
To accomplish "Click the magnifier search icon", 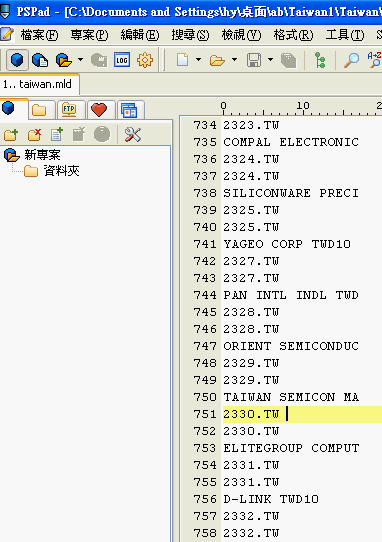I will point(351,60).
